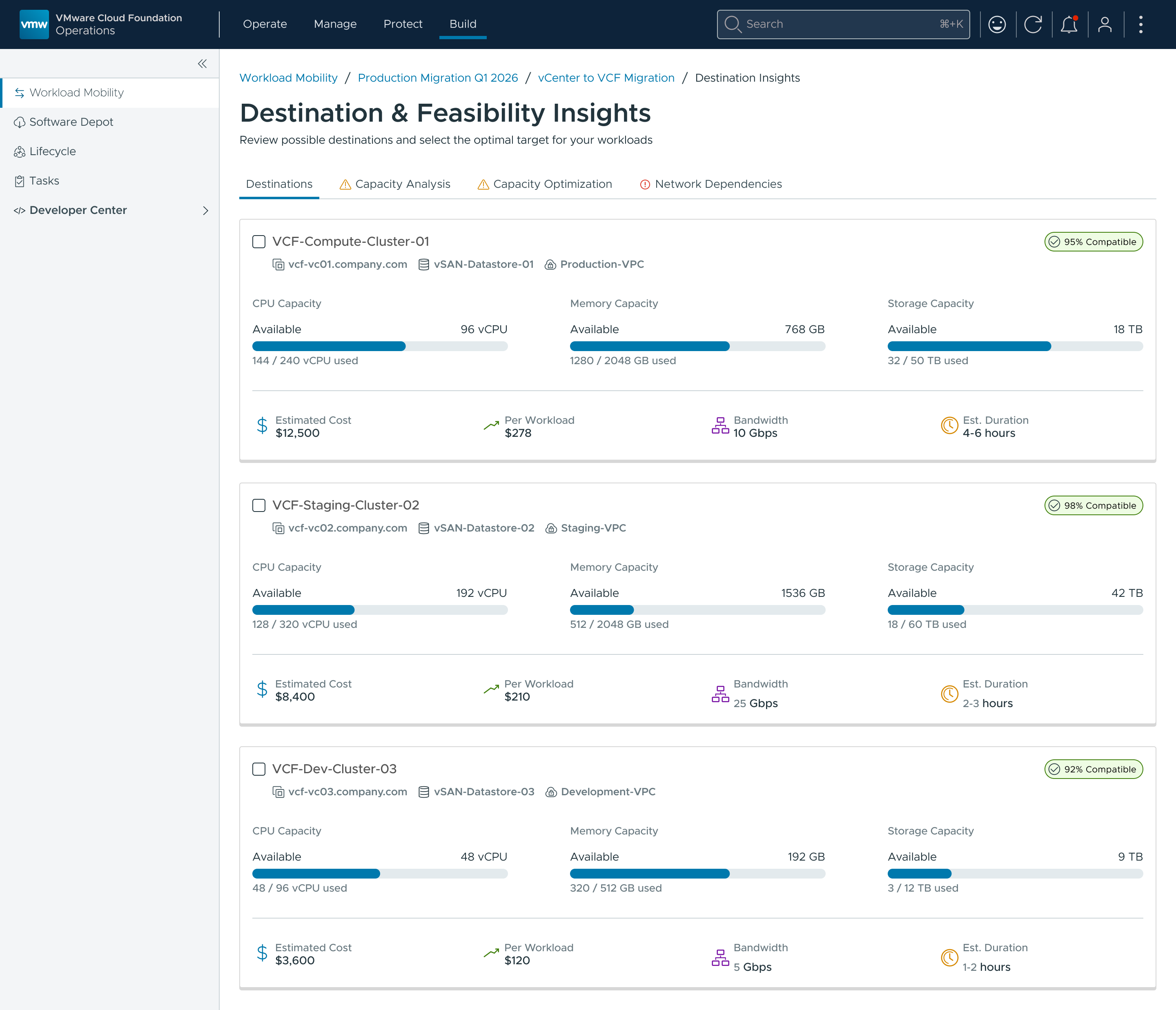This screenshot has width=1176, height=1010.
Task: Click the vcf-vc01.company.com vCenter icon
Action: [x=278, y=265]
